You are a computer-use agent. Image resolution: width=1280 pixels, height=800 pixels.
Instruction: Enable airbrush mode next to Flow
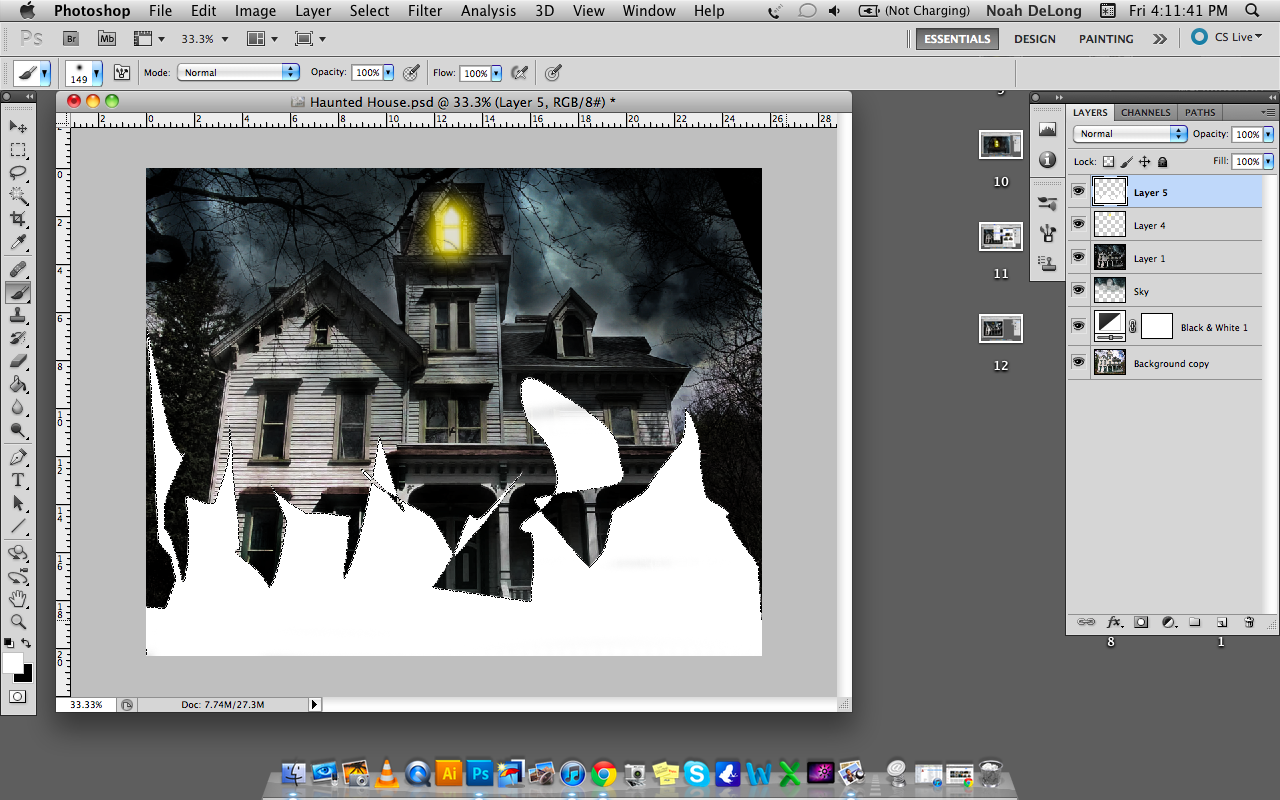[x=519, y=73]
